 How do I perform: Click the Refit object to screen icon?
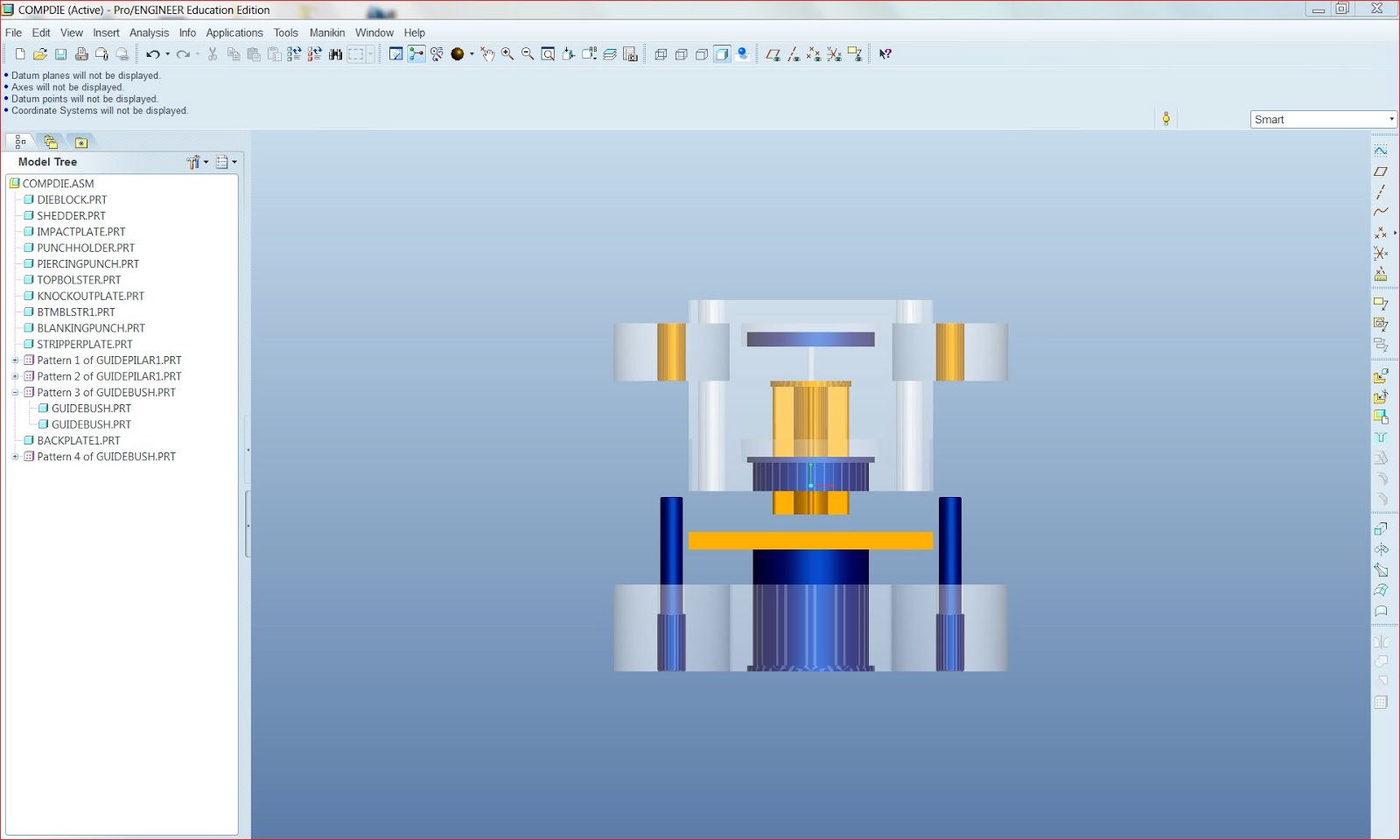548,53
